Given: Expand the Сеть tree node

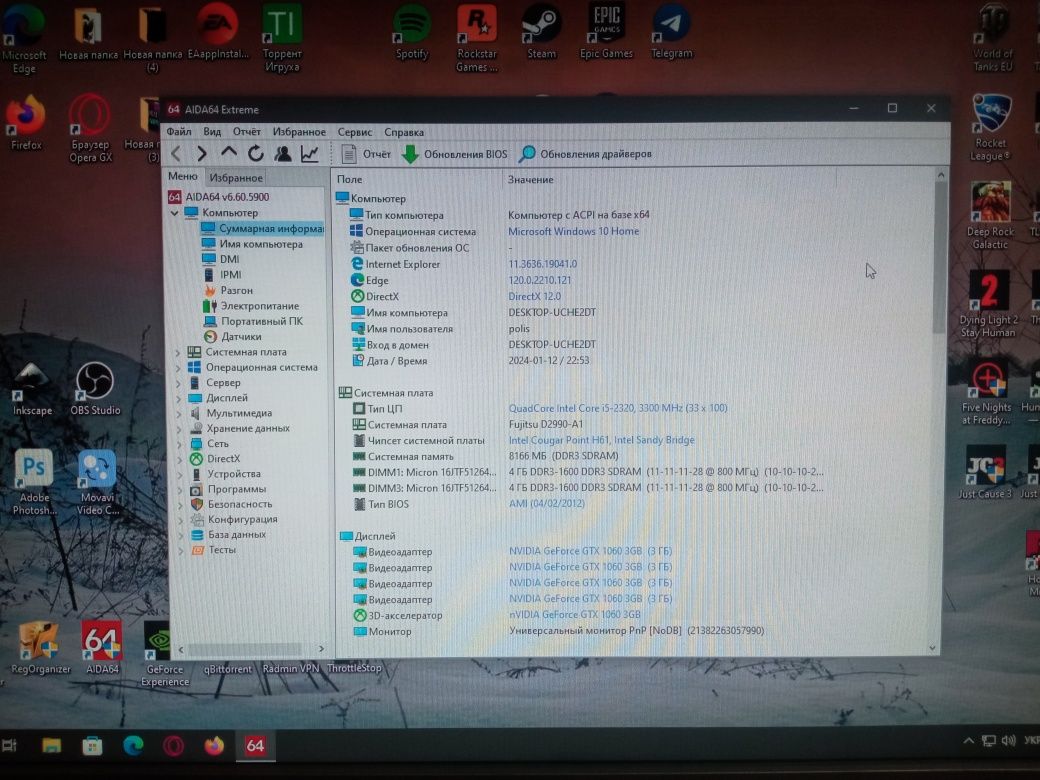Looking at the screenshot, I should point(178,444).
